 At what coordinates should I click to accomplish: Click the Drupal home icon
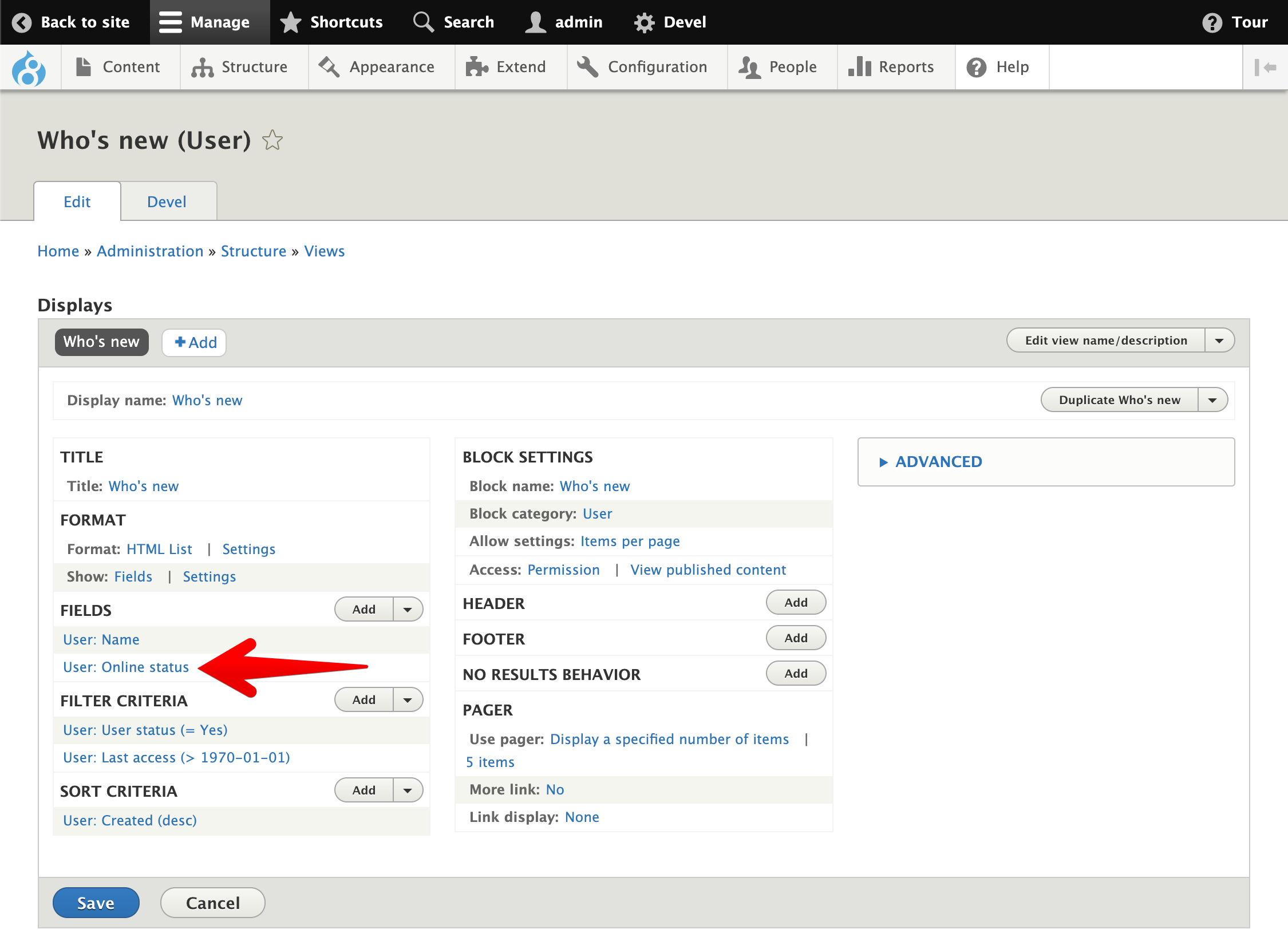coord(30,67)
